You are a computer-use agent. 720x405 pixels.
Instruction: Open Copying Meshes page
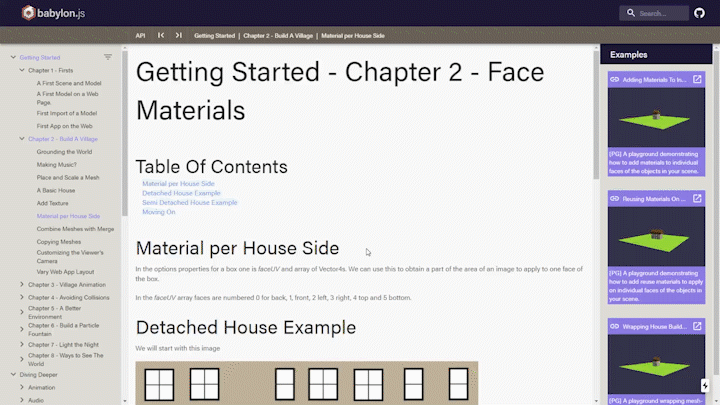(x=59, y=242)
